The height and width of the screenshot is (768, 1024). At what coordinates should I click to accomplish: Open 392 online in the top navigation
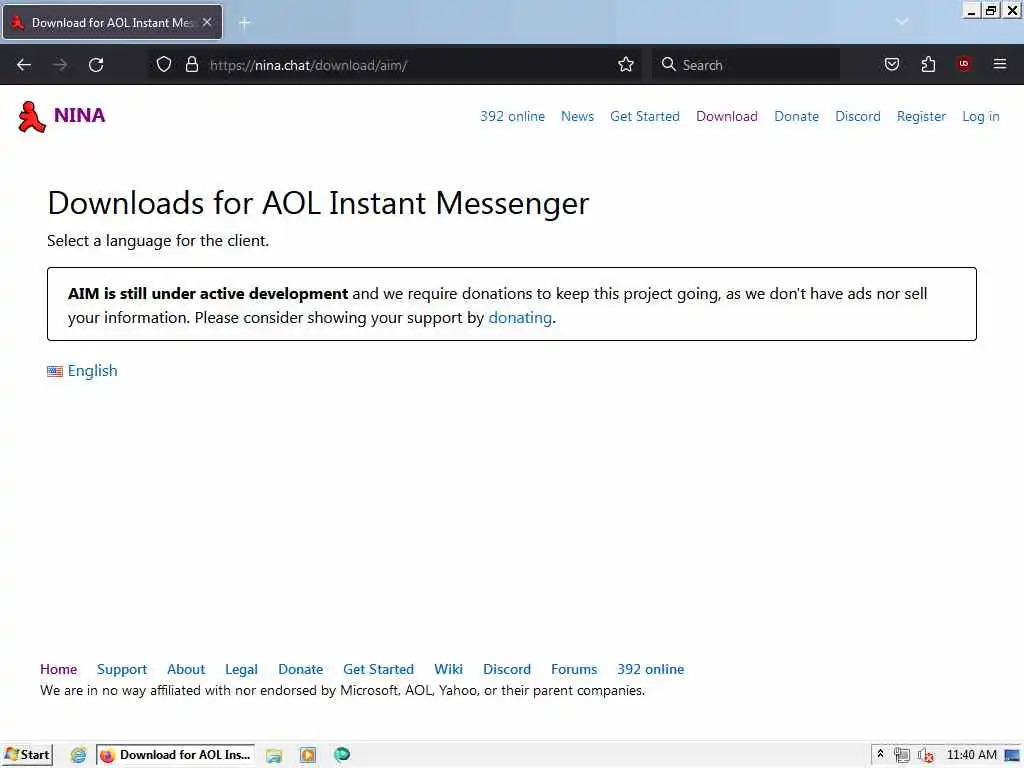point(512,116)
